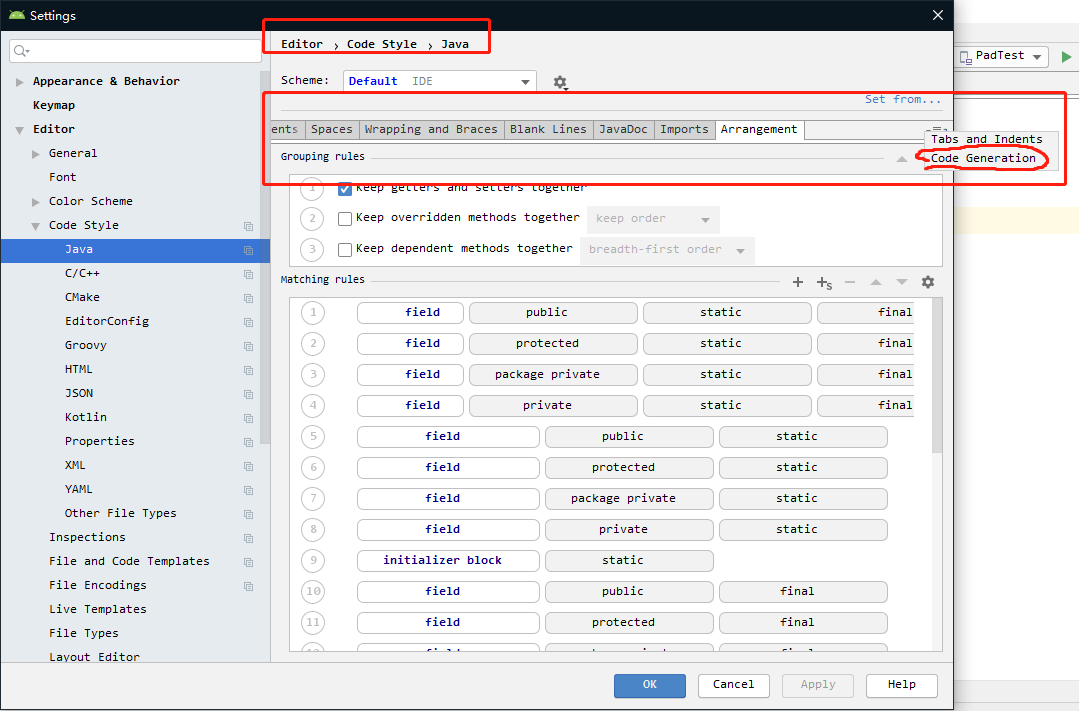1079x711 pixels.
Task: Expand the General tree node
Action: pos(36,154)
